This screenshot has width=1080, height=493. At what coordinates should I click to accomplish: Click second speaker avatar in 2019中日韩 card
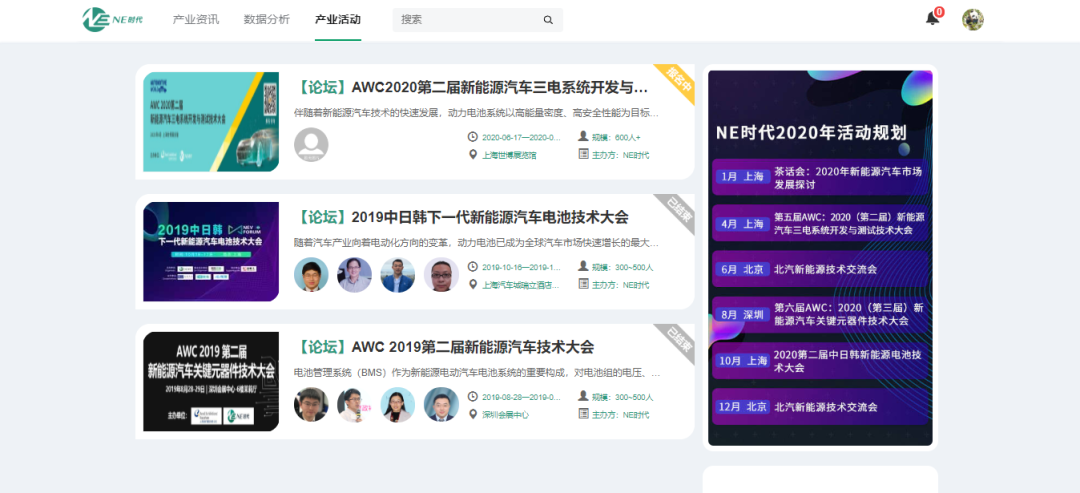tap(354, 275)
